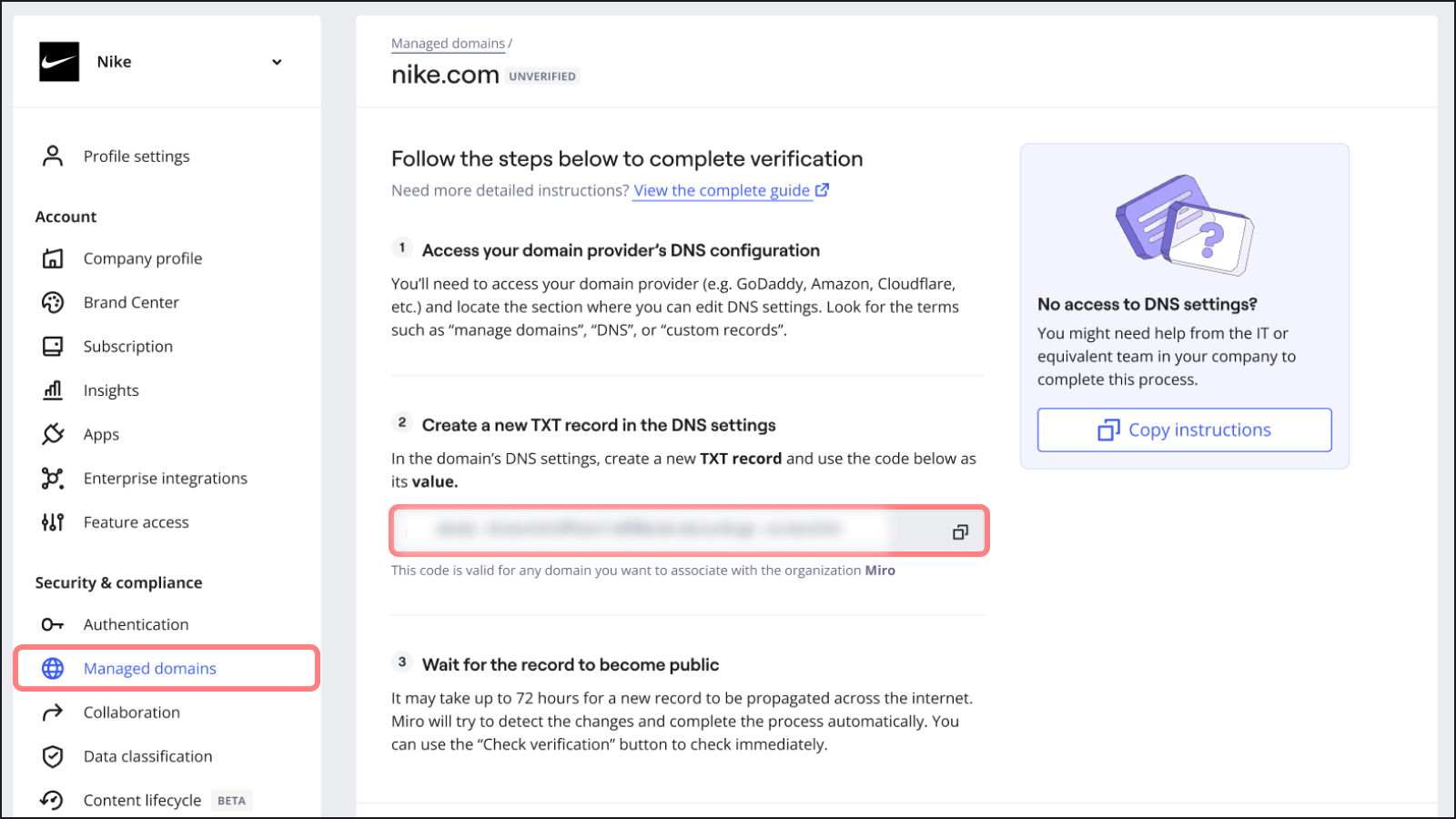Click the Content lifecycle BETA entry

[x=143, y=800]
